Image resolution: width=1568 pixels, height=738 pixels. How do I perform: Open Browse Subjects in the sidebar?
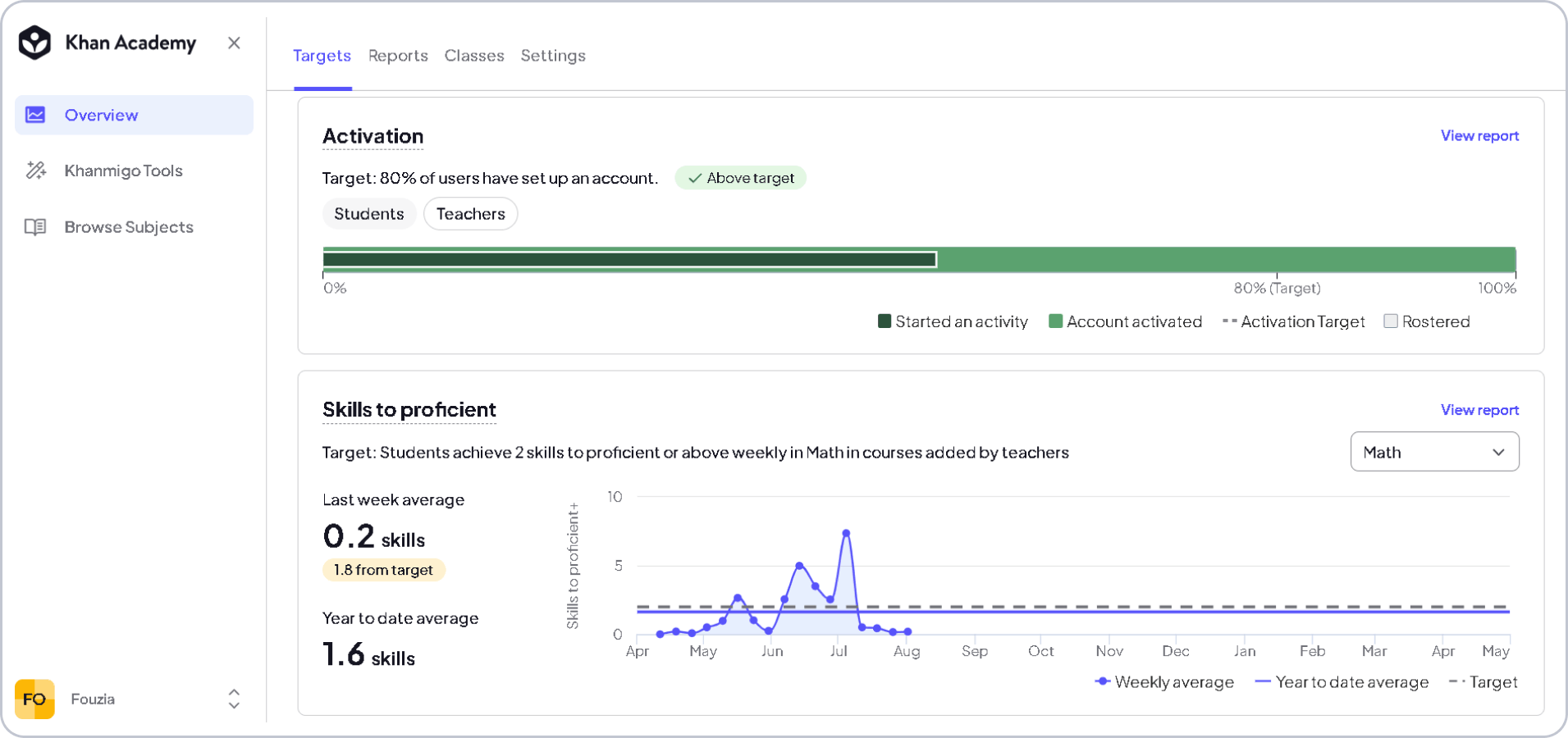click(x=135, y=227)
